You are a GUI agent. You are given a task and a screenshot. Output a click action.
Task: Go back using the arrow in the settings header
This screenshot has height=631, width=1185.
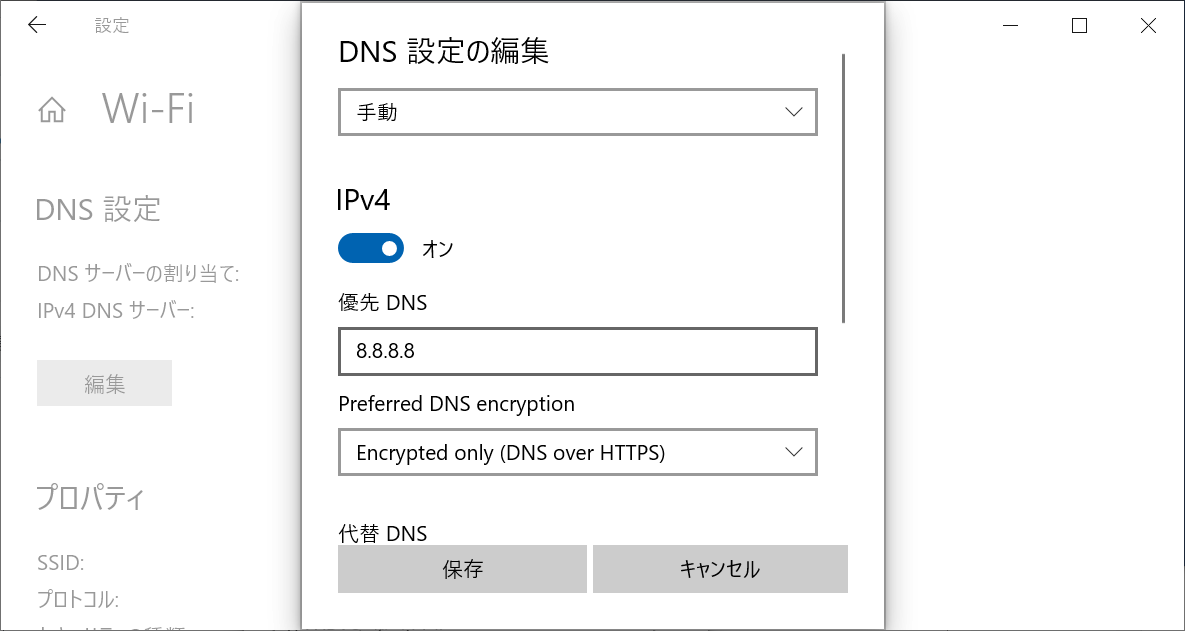(x=36, y=25)
